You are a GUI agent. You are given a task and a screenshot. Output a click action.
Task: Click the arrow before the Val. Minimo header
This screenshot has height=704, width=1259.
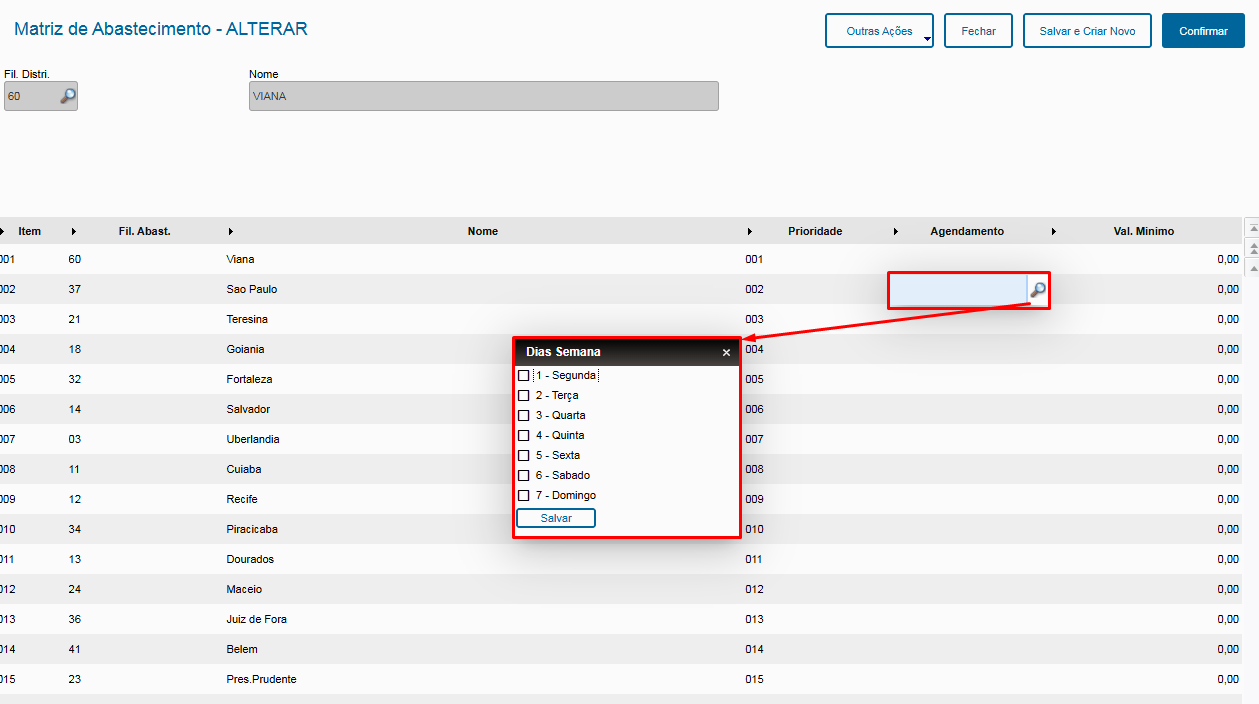(x=1054, y=232)
